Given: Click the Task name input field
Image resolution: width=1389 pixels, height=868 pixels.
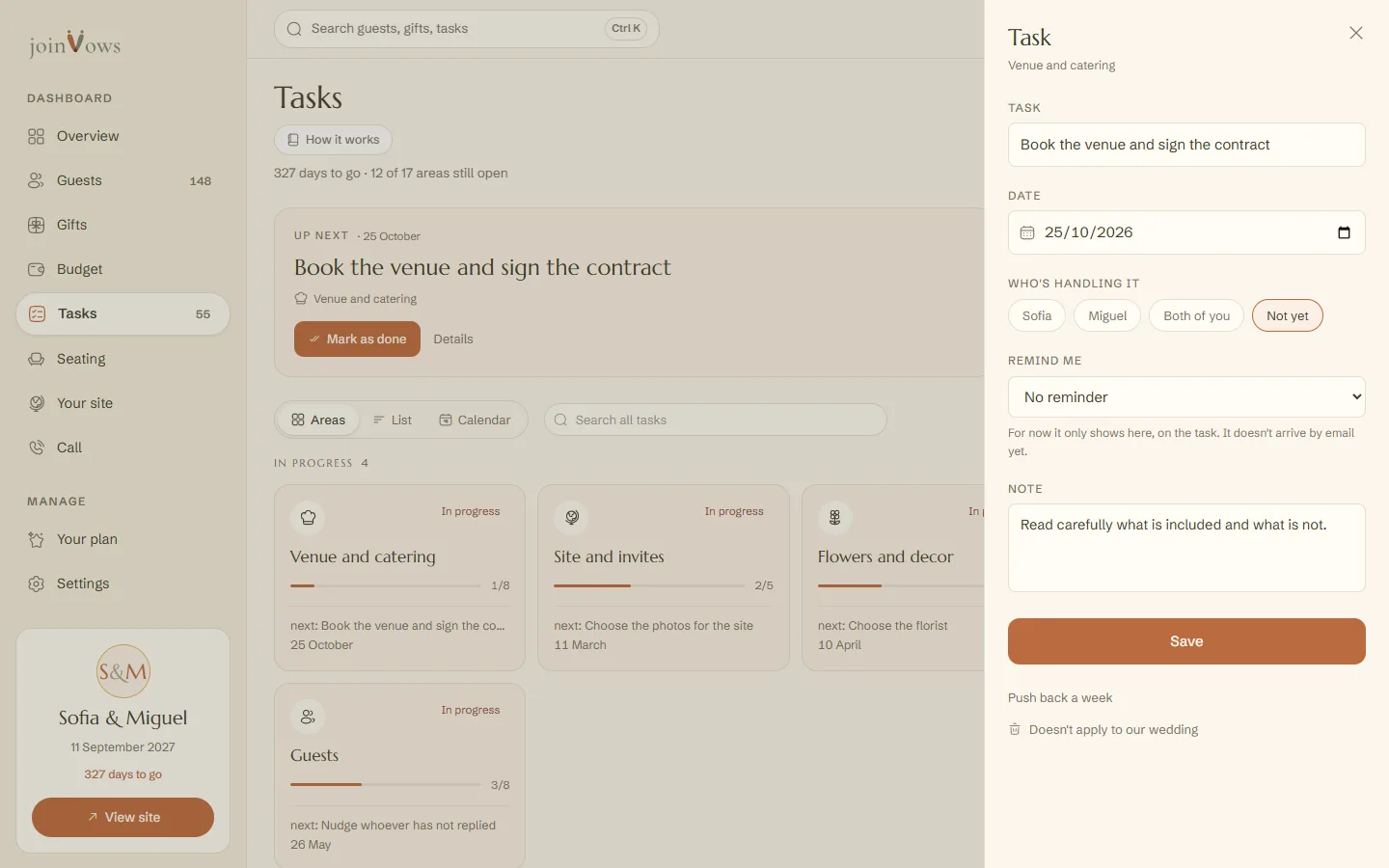Looking at the screenshot, I should (1186, 145).
